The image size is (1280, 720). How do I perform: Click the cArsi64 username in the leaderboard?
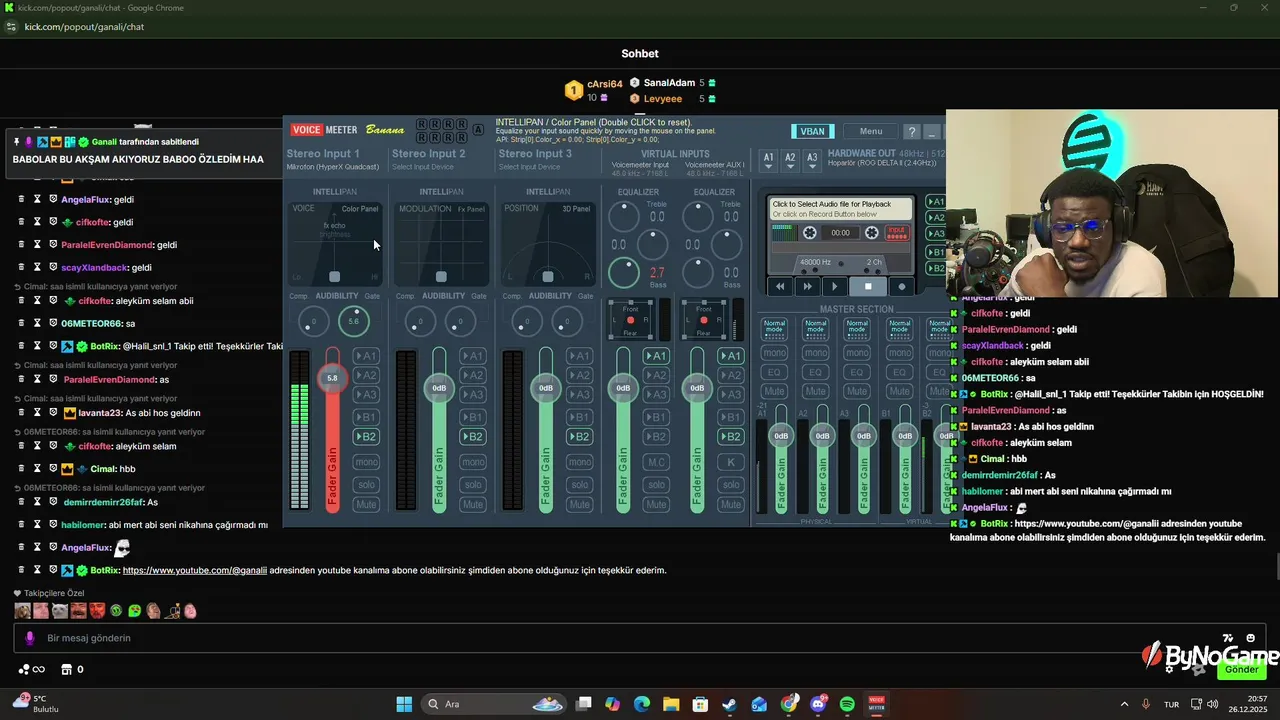tap(605, 84)
